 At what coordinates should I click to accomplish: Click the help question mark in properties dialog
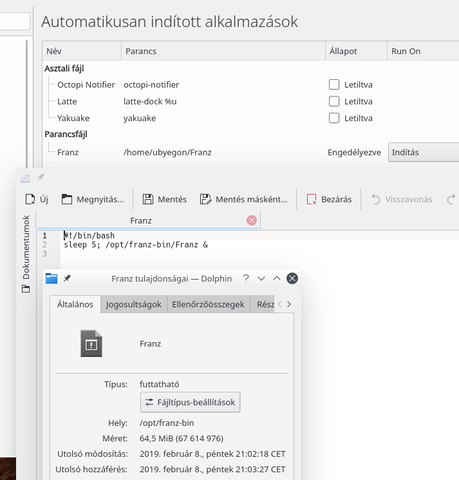[246, 278]
